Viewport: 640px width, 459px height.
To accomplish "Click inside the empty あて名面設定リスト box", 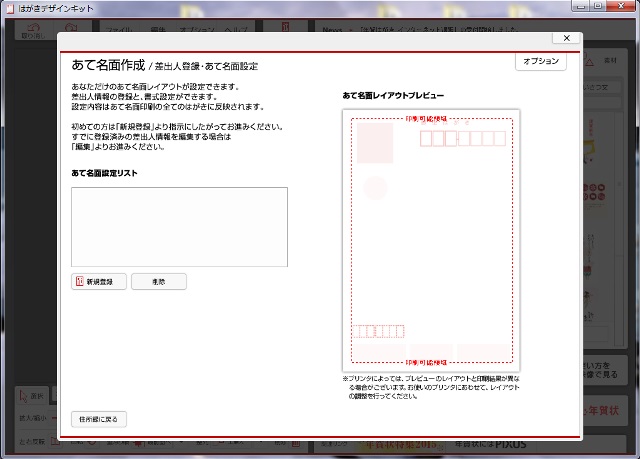I will [179, 226].
